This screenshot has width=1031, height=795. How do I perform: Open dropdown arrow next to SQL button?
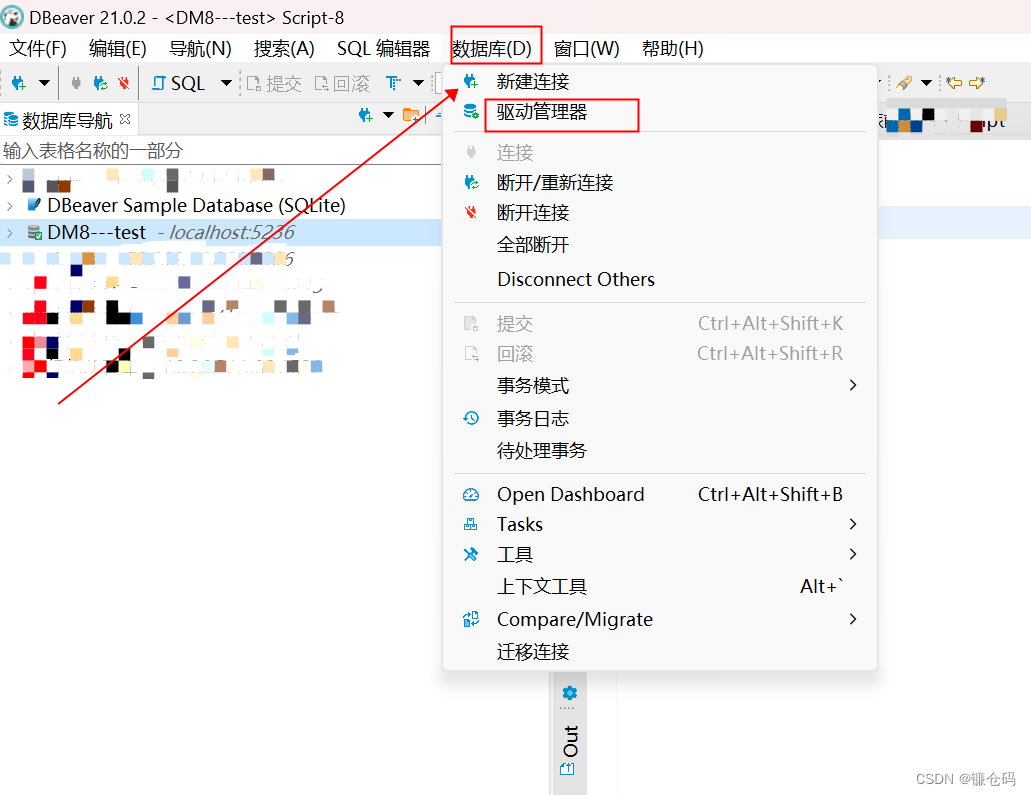coord(226,83)
